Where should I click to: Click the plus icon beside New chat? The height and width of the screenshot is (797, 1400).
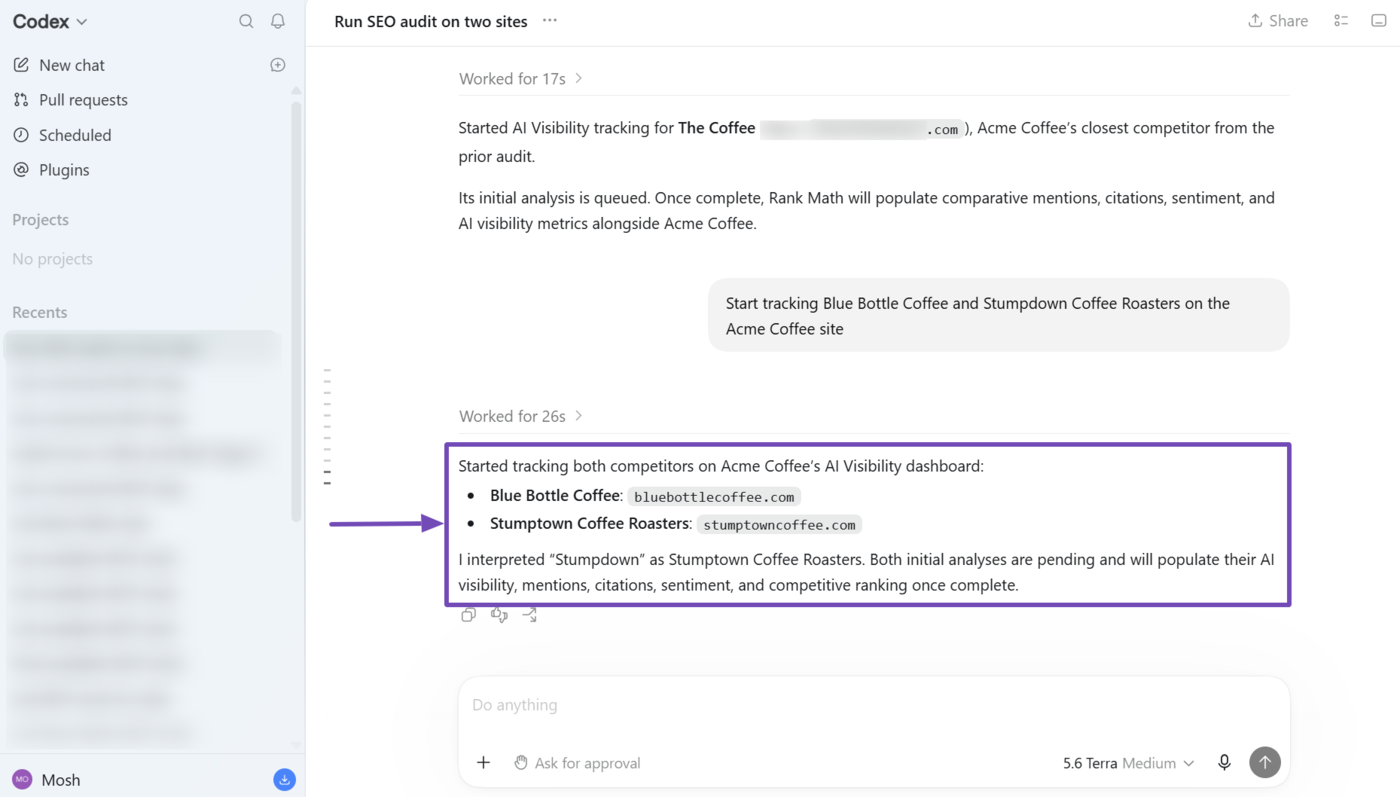pyautogui.click(x=278, y=65)
